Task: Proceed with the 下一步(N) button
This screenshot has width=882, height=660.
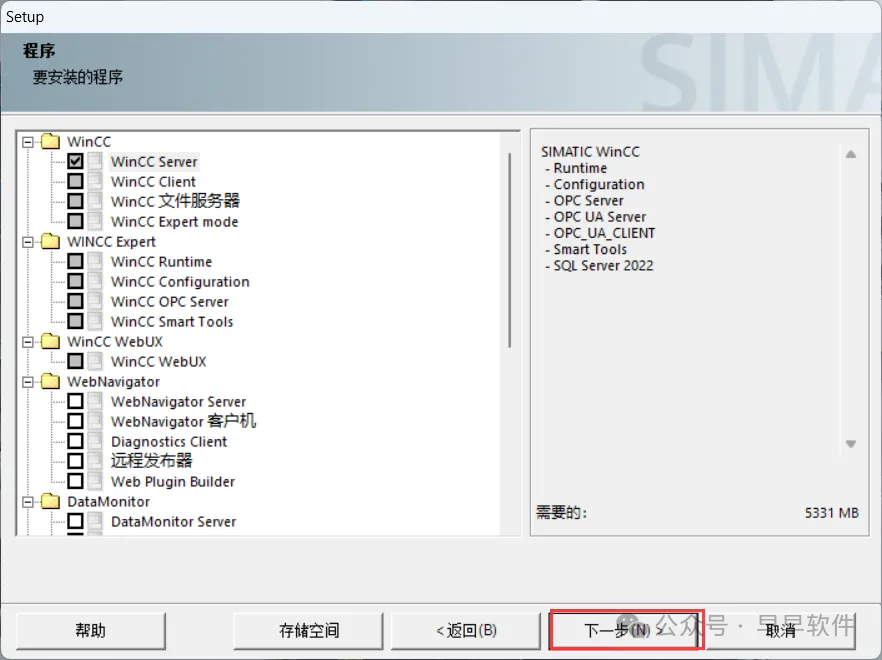Action: click(x=626, y=630)
